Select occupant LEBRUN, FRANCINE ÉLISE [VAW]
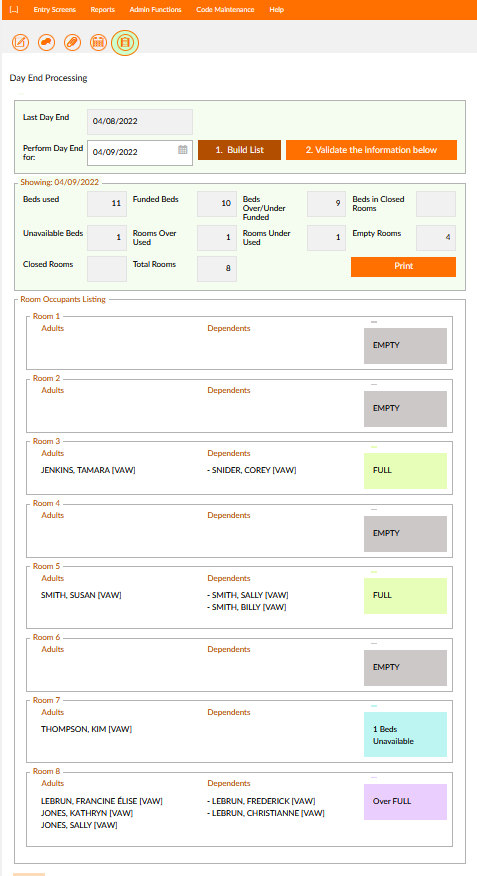 [x=102, y=802]
